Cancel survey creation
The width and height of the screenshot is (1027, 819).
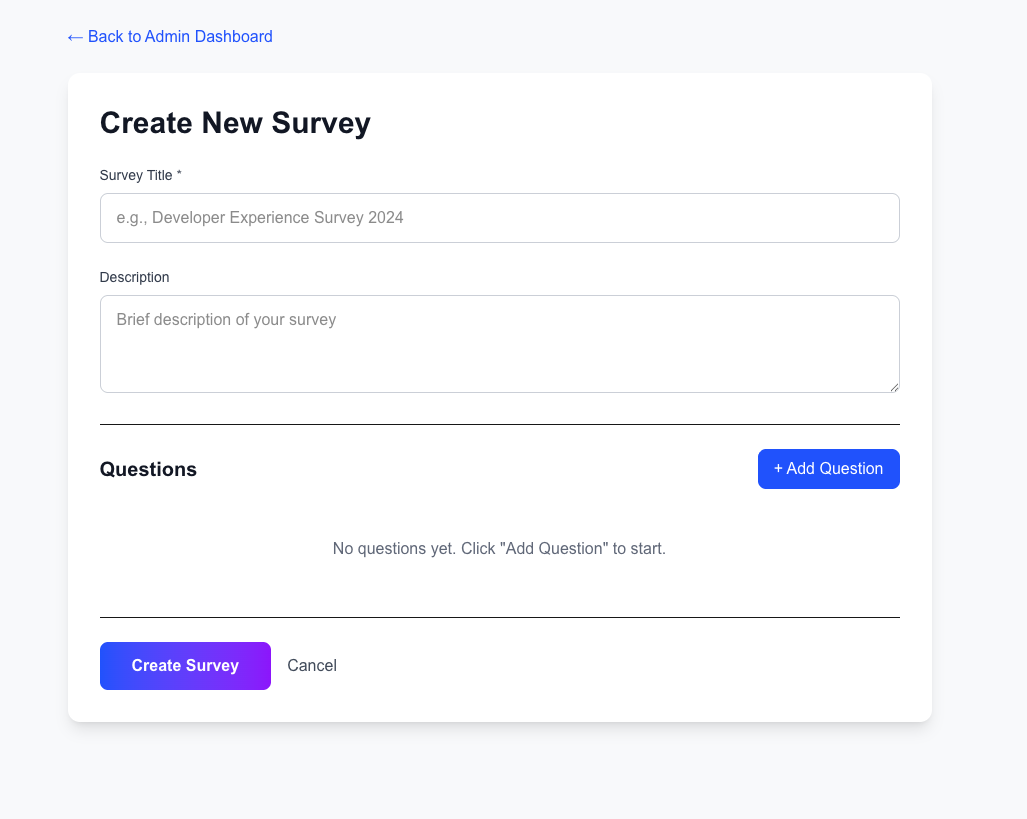tap(312, 666)
